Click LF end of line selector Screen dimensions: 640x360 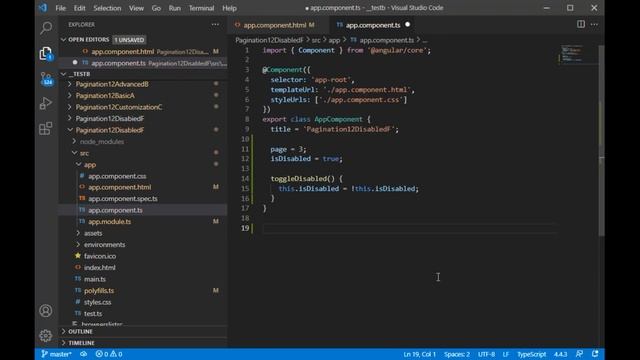click(x=506, y=354)
